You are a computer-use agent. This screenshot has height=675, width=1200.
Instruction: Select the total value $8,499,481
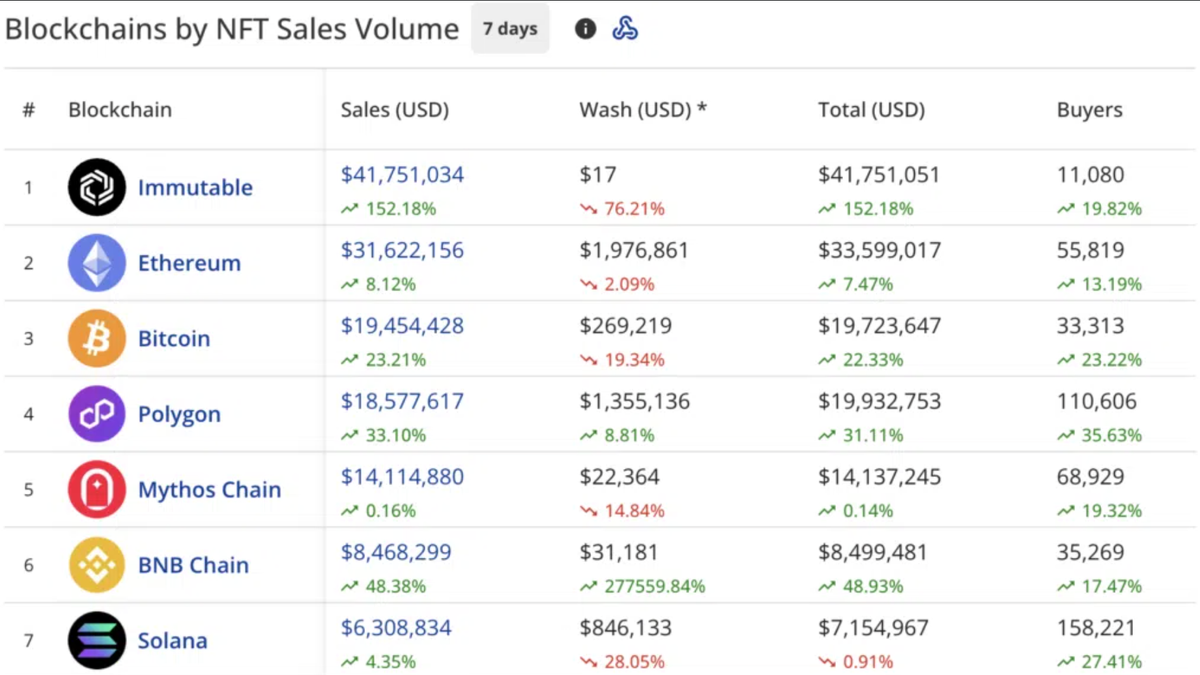coord(873,552)
